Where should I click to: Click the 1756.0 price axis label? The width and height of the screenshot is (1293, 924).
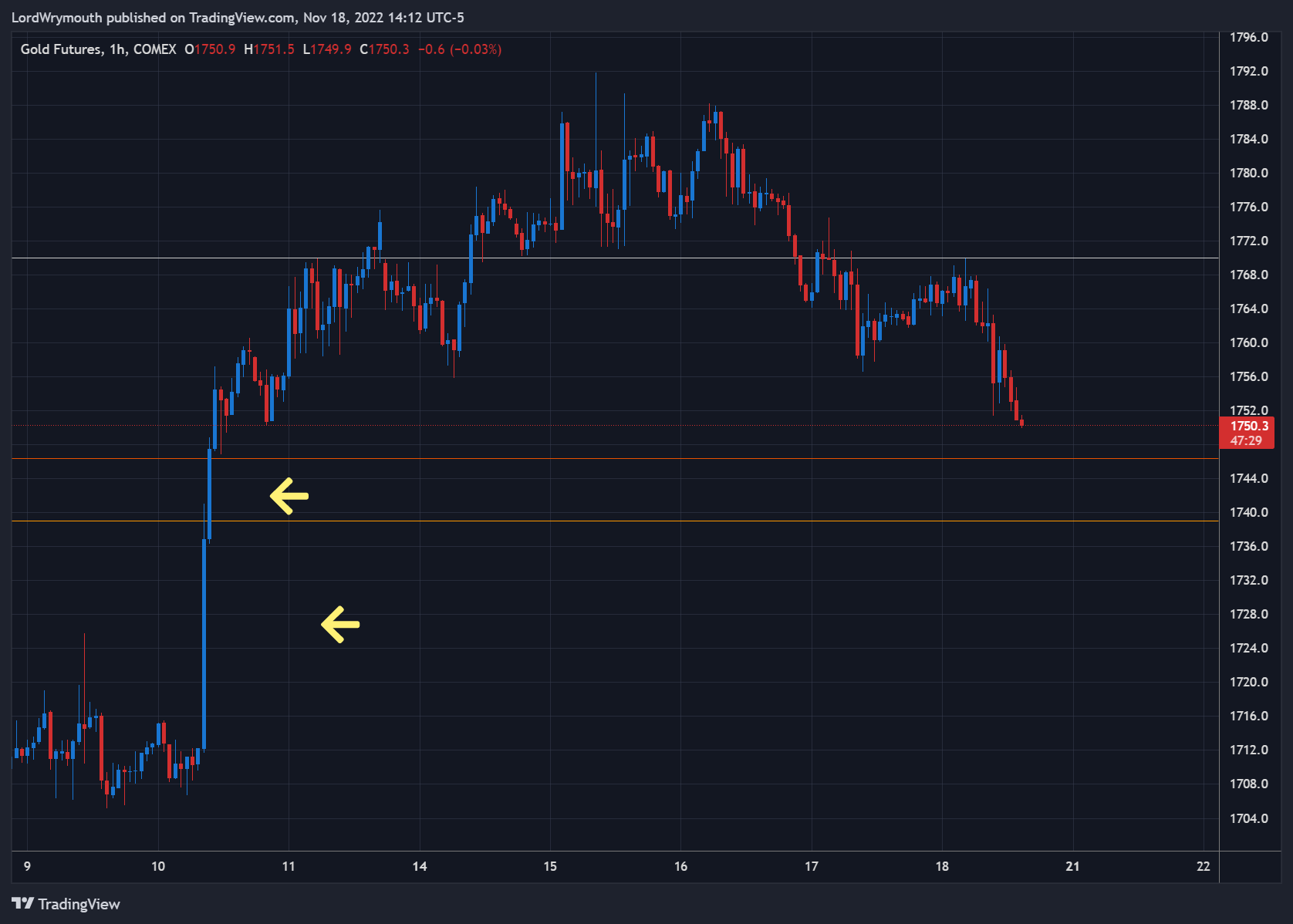[1248, 376]
